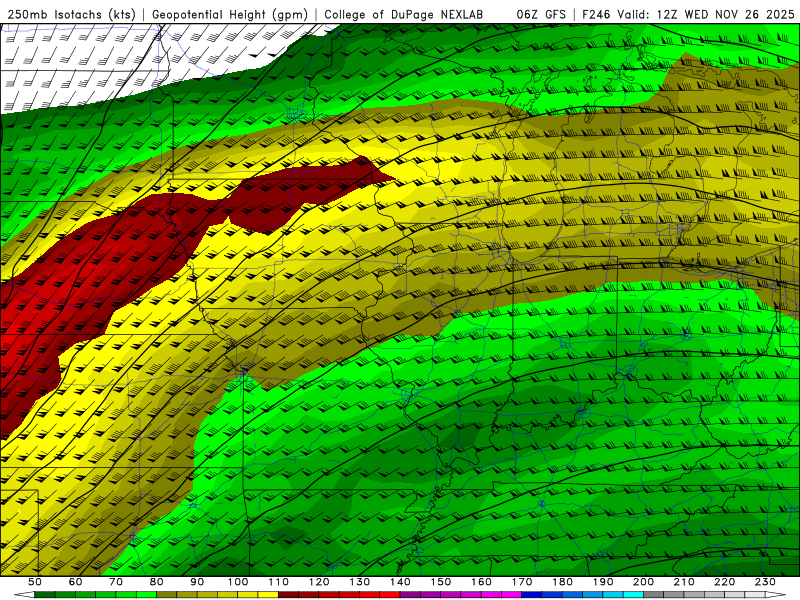Click the '120' value on the color scale

(x=319, y=582)
